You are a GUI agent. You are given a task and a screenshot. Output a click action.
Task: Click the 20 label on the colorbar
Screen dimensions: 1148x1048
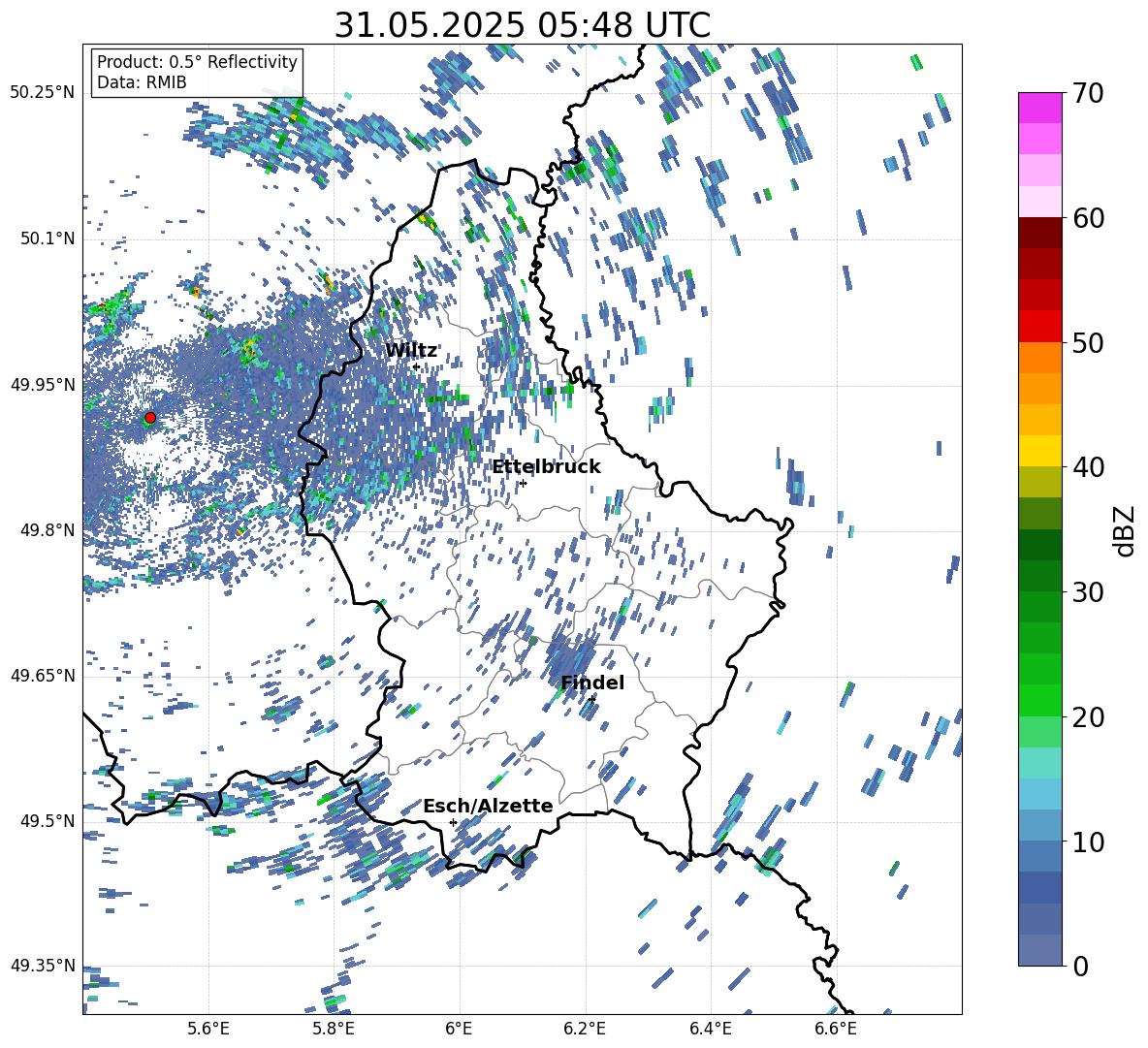coord(1087,717)
